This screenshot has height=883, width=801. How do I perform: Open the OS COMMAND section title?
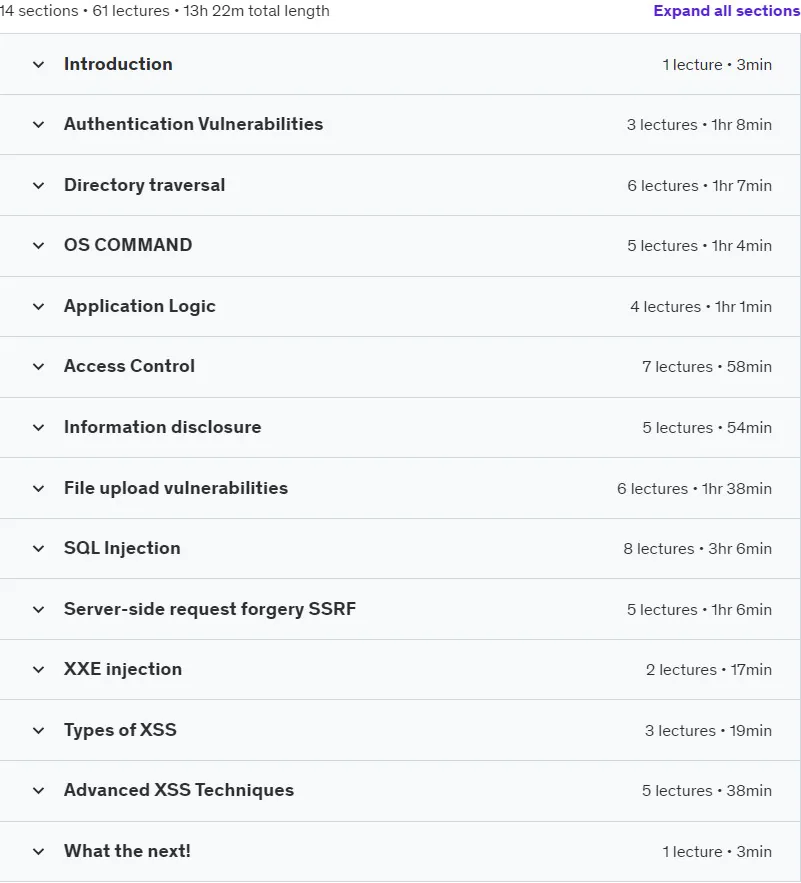pyautogui.click(x=128, y=245)
